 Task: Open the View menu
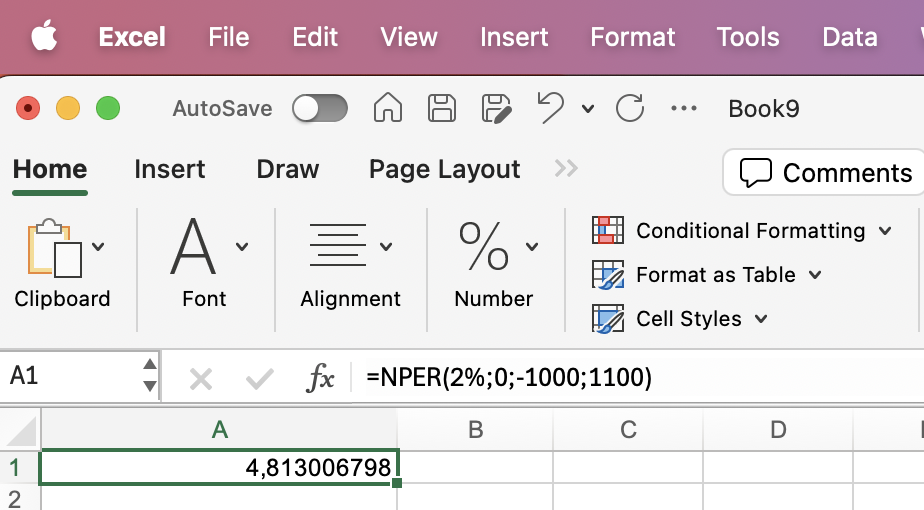[x=409, y=37]
